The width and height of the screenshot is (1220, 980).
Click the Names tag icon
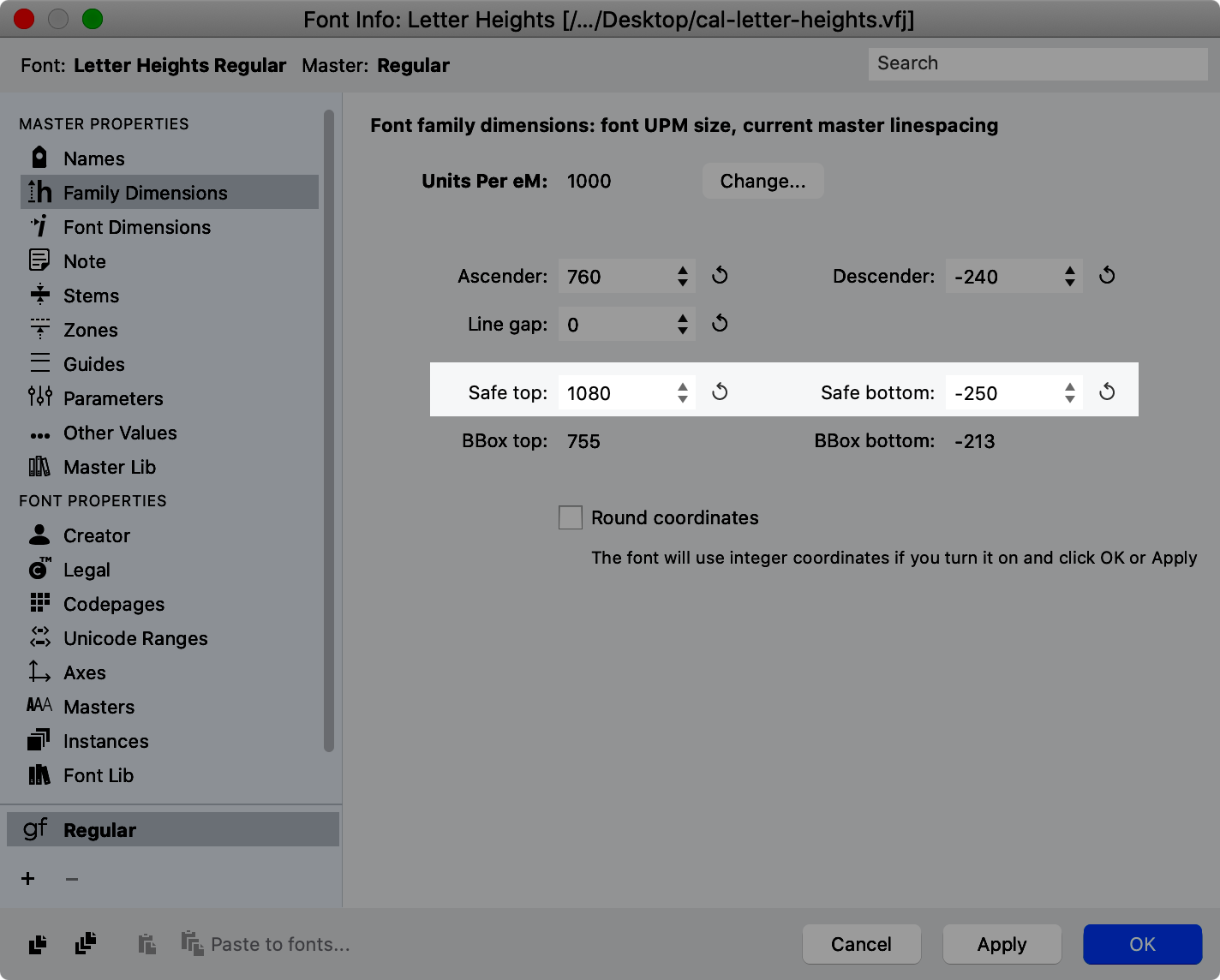39,158
